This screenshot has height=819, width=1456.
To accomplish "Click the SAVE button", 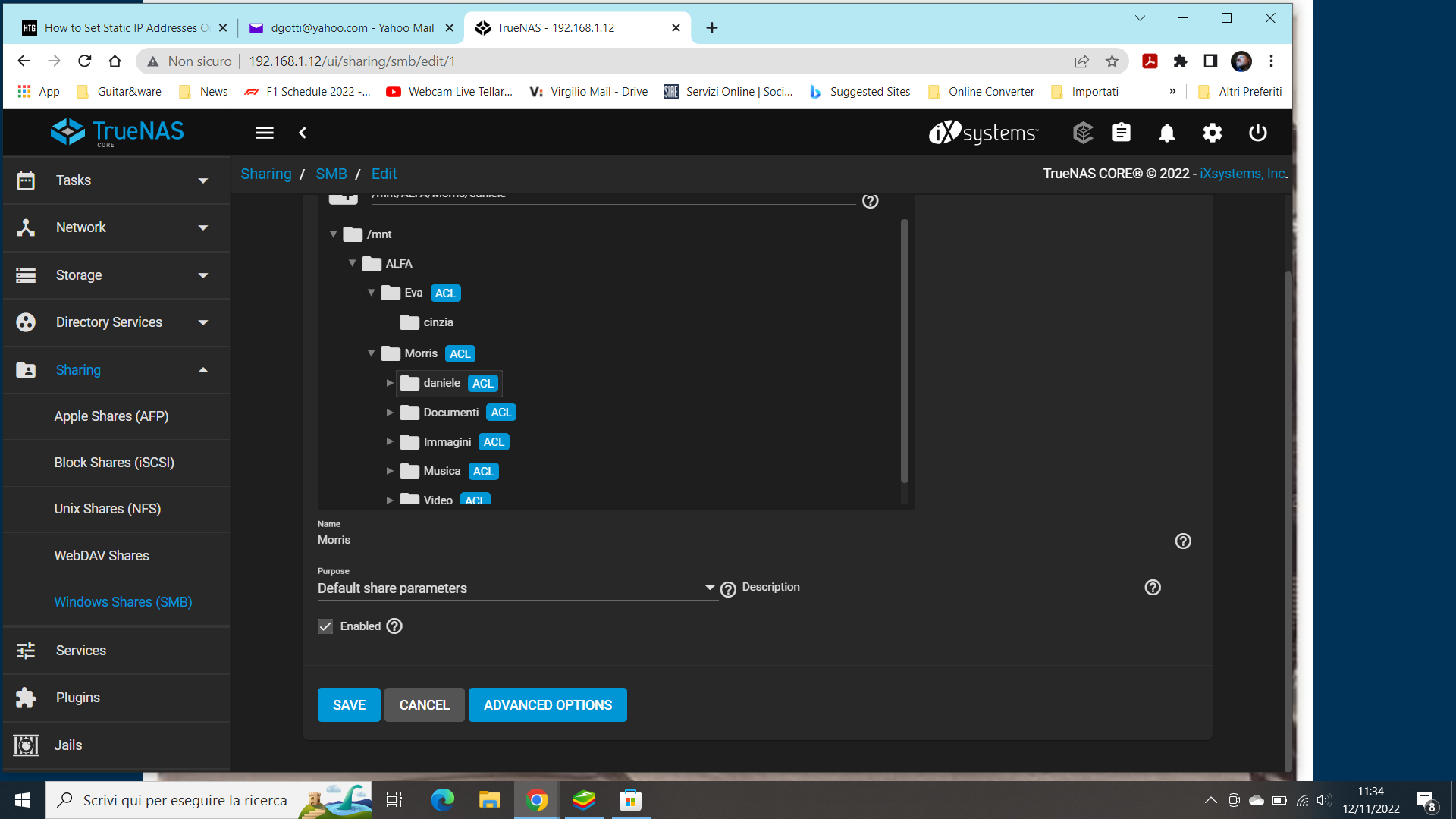I will click(x=349, y=705).
